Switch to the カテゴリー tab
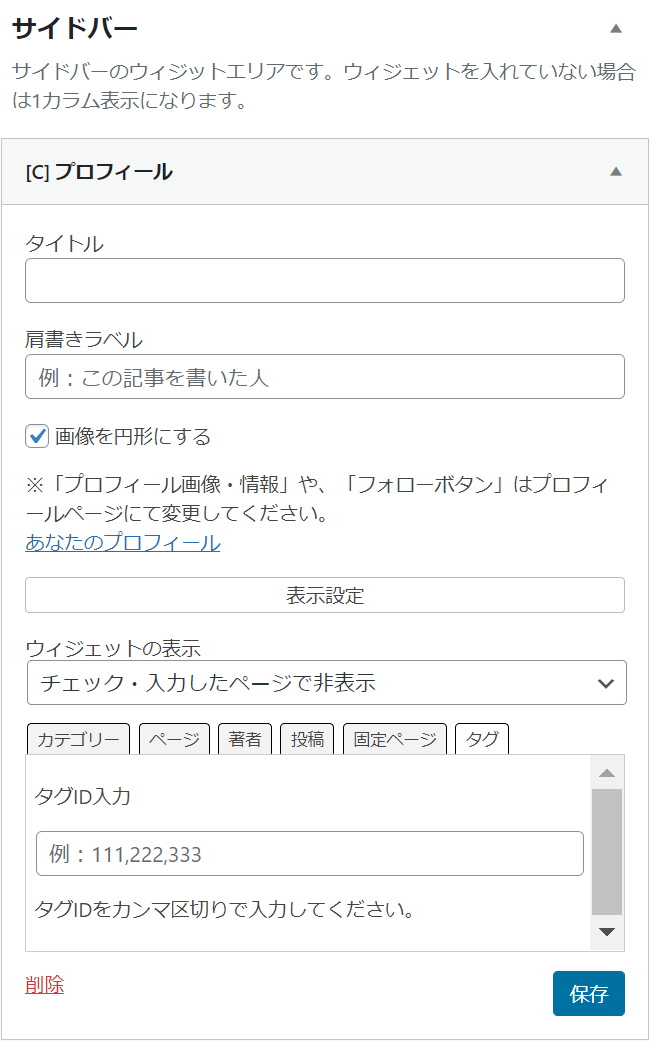This screenshot has width=656, height=1054. click(78, 739)
